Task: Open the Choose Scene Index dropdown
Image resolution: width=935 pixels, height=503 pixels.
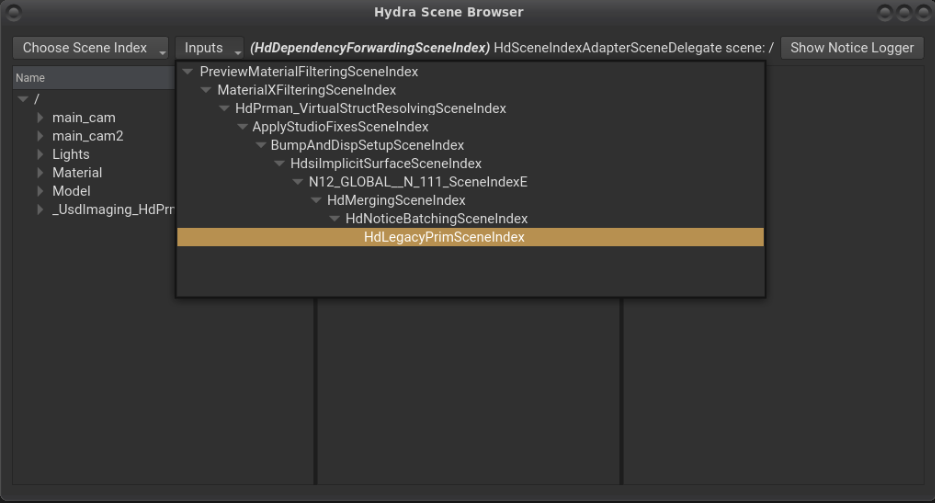Action: click(92, 48)
